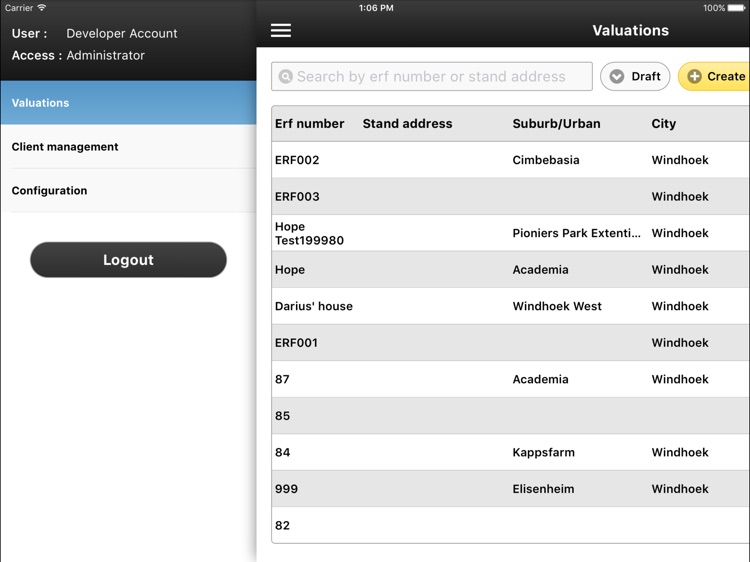Click the 1:06 PM clock
750x562 pixels.
tap(376, 8)
